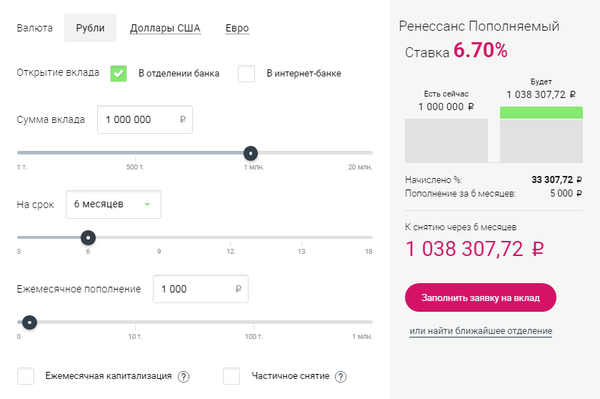This screenshot has width=600, height=399.
Task: Click green arrow in term dropdown
Action: [x=147, y=204]
